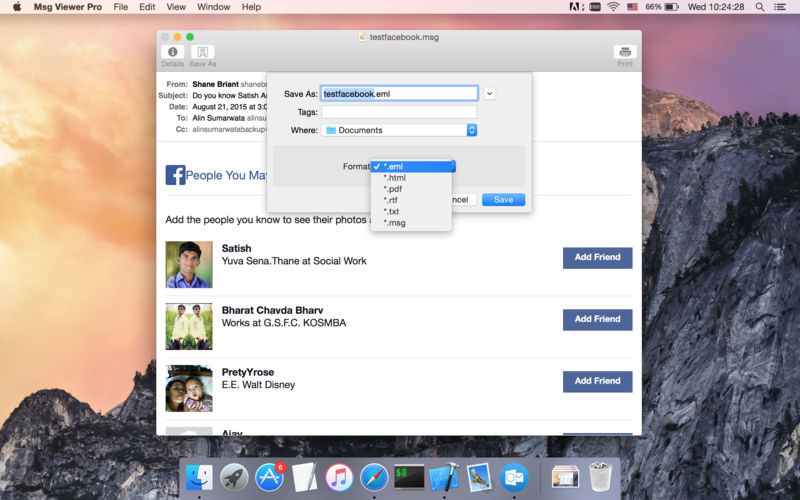This screenshot has width=800, height=500.
Task: Click Add Friend for PretyYrose
Action: coord(597,381)
